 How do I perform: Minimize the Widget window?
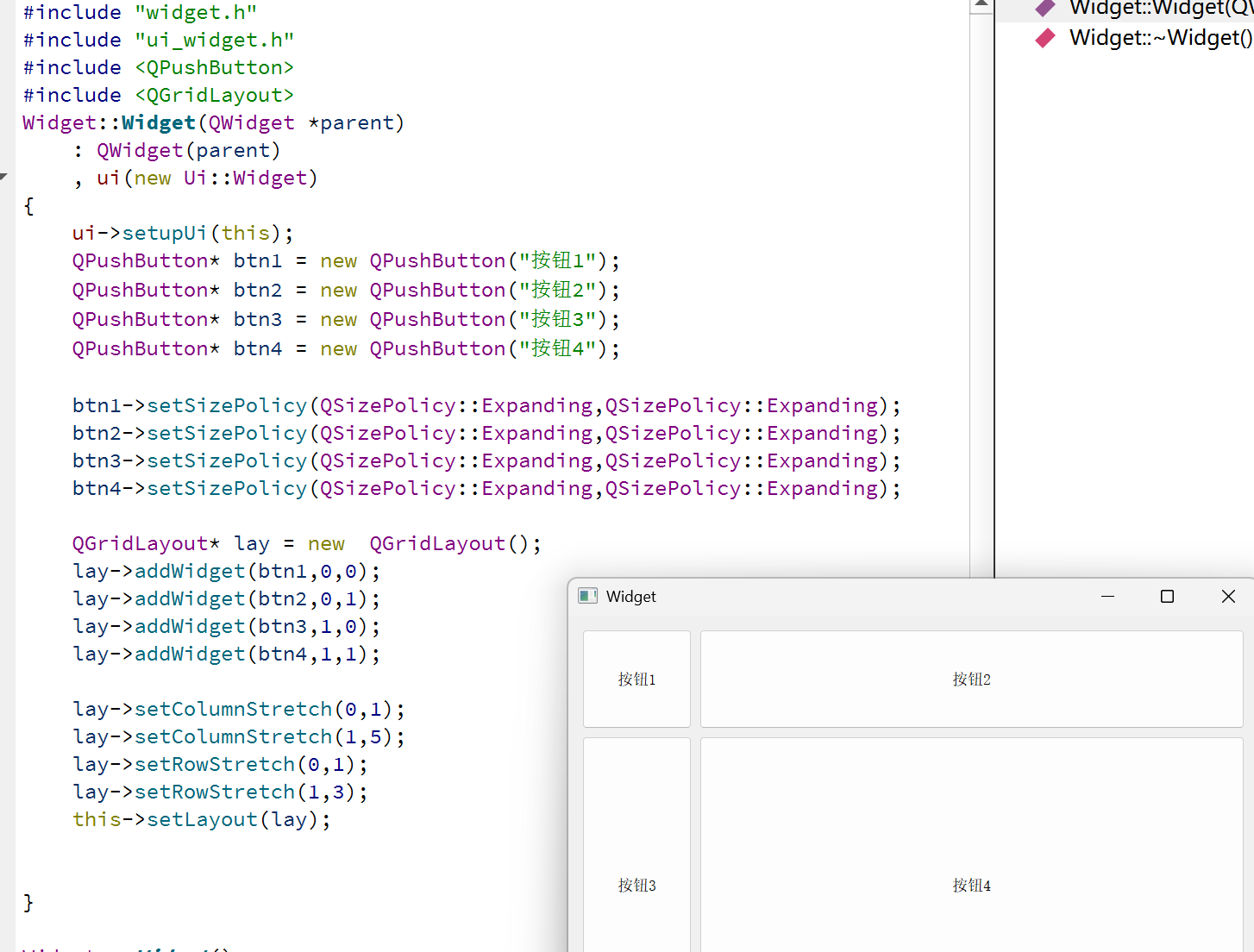pos(1108,596)
